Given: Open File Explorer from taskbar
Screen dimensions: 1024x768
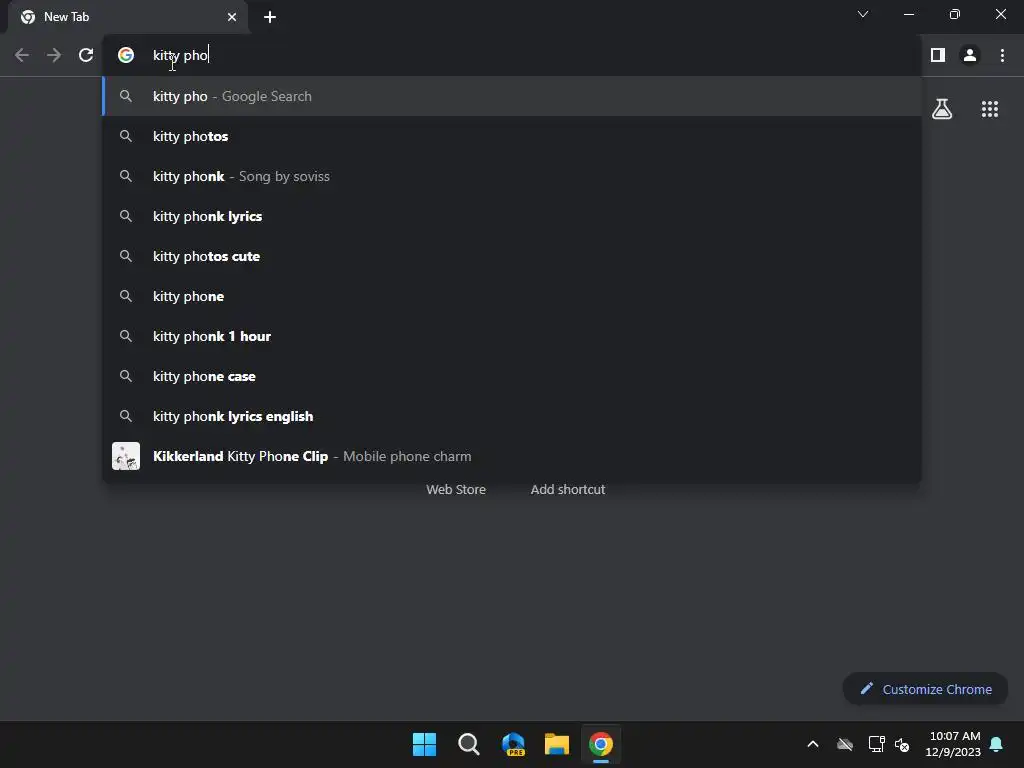Looking at the screenshot, I should (x=557, y=744).
